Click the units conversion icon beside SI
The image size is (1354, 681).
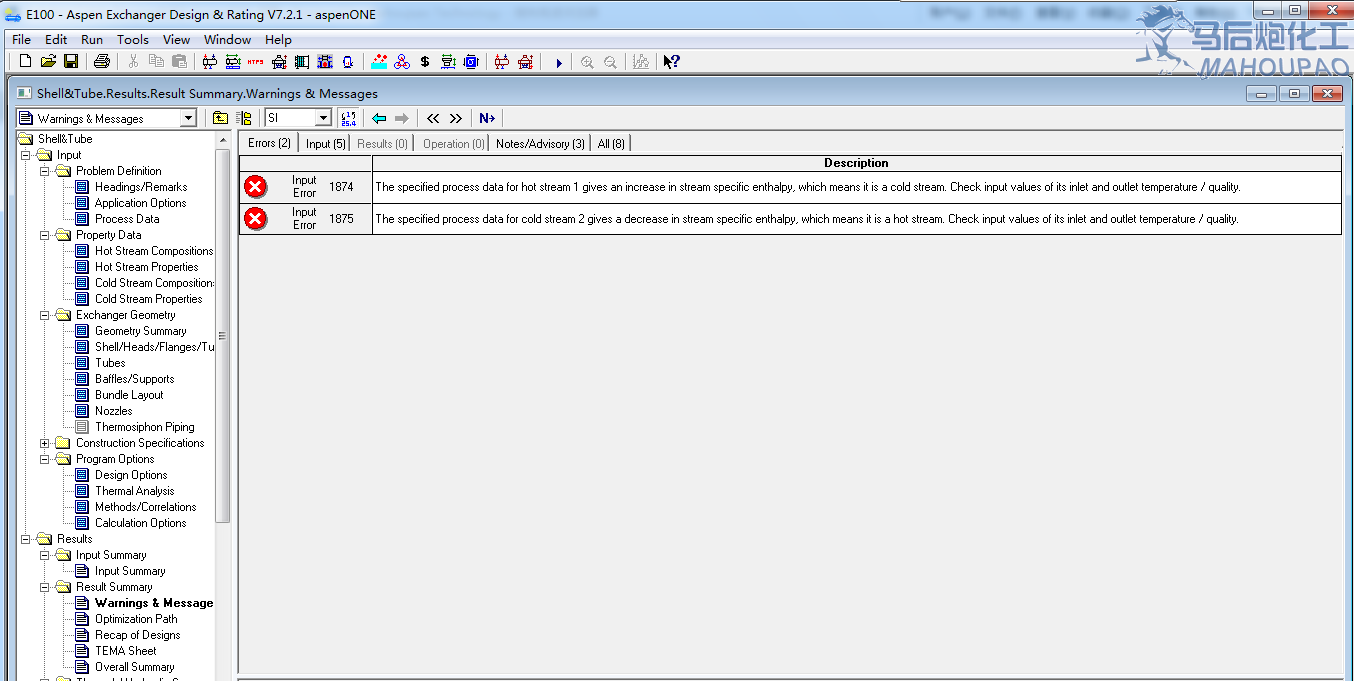point(348,118)
